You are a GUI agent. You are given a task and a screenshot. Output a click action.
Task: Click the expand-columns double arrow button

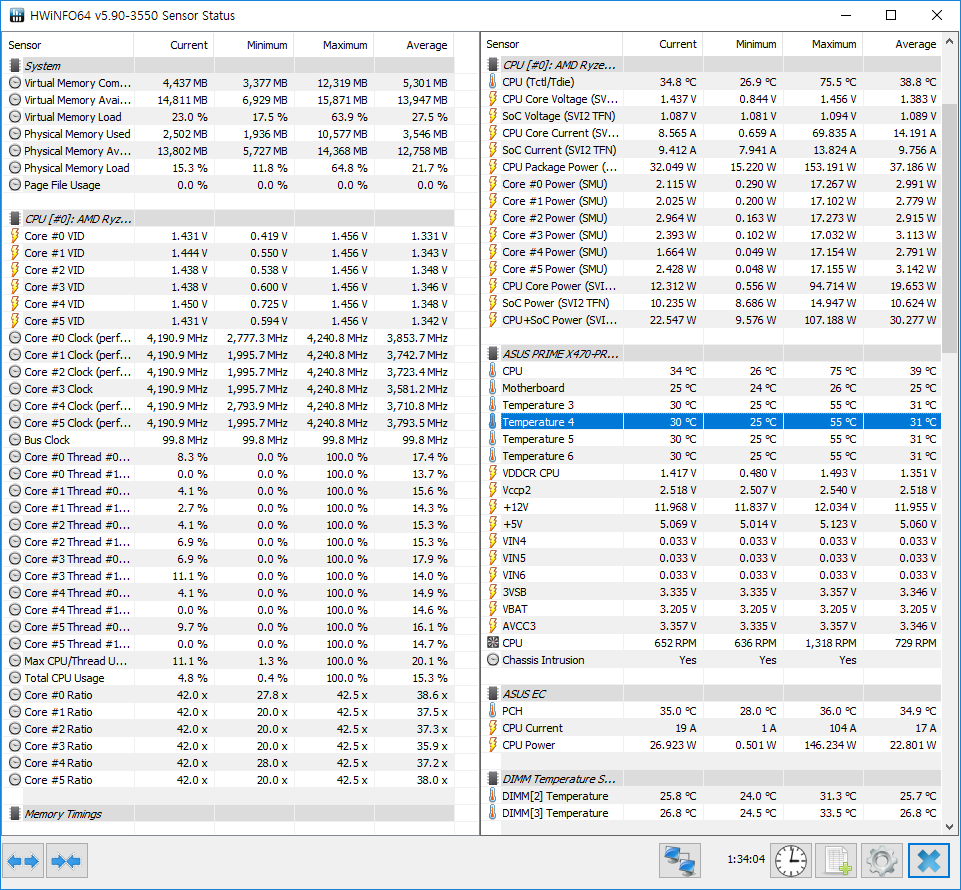pyautogui.click(x=23, y=861)
